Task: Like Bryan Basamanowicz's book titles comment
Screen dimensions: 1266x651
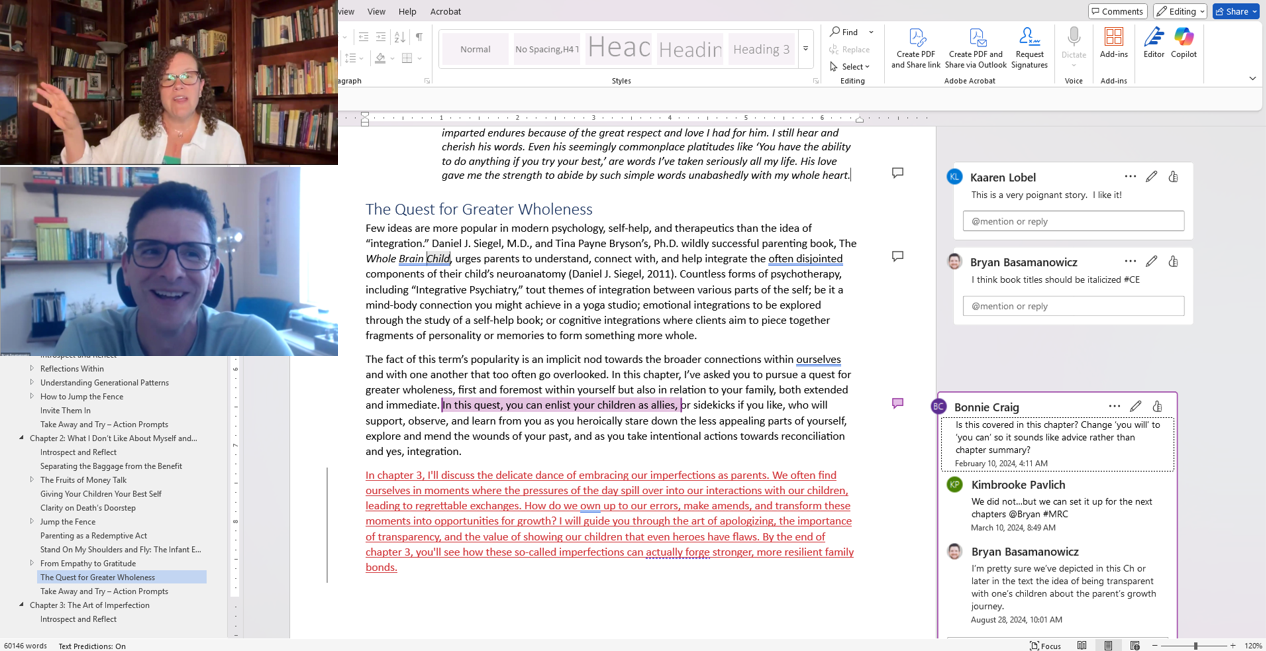Action: (x=1173, y=262)
